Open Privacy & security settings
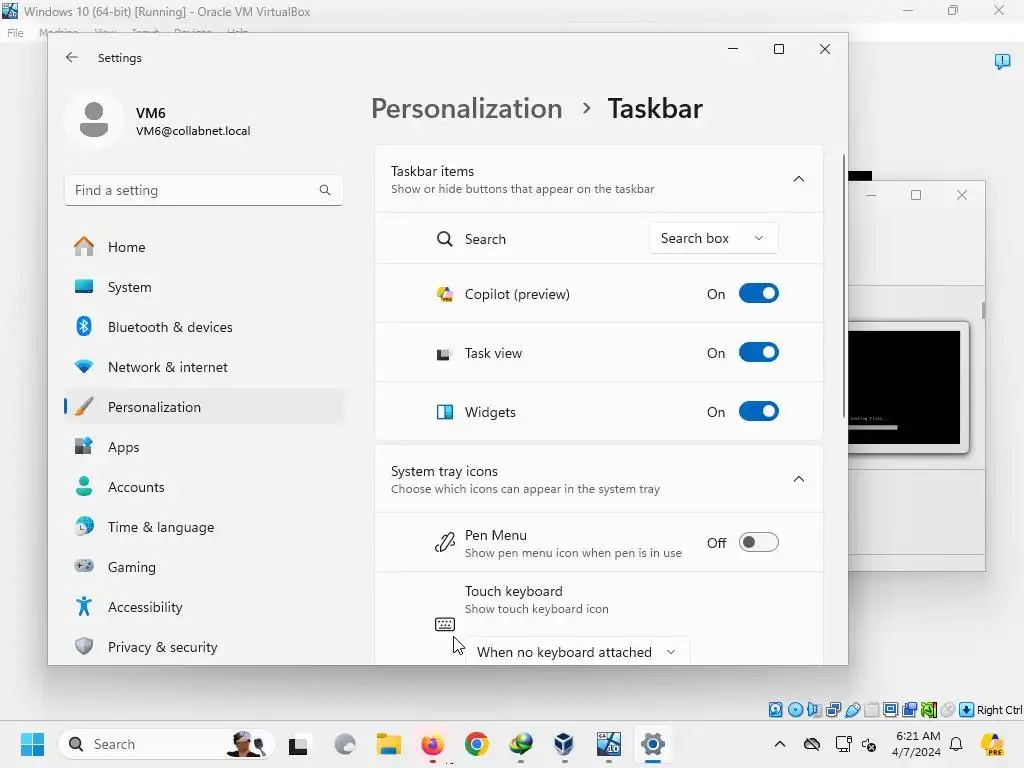 point(204,647)
